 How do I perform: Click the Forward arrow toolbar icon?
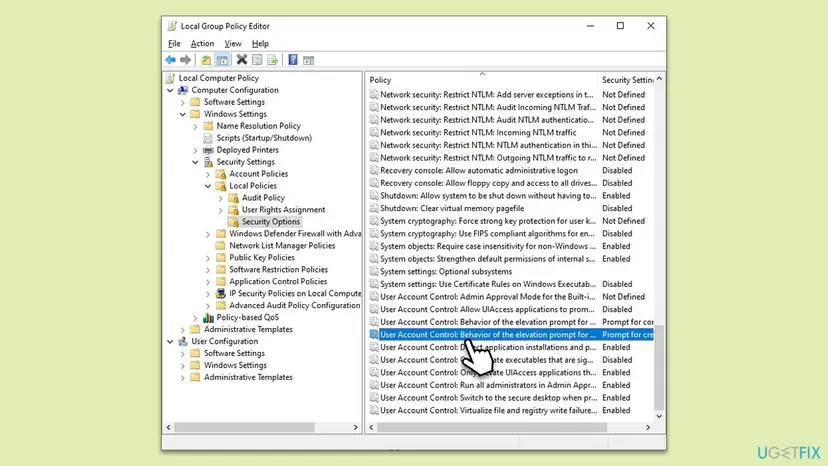pyautogui.click(x=185, y=60)
